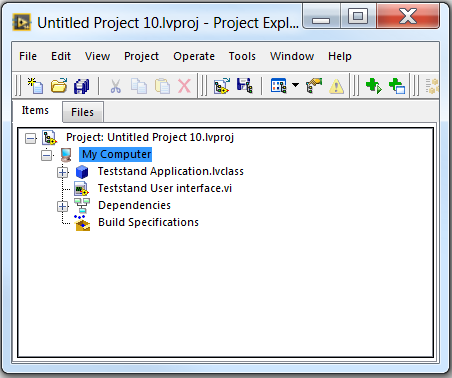452x378 pixels.
Task: Open the Operate menu
Action: (x=194, y=56)
